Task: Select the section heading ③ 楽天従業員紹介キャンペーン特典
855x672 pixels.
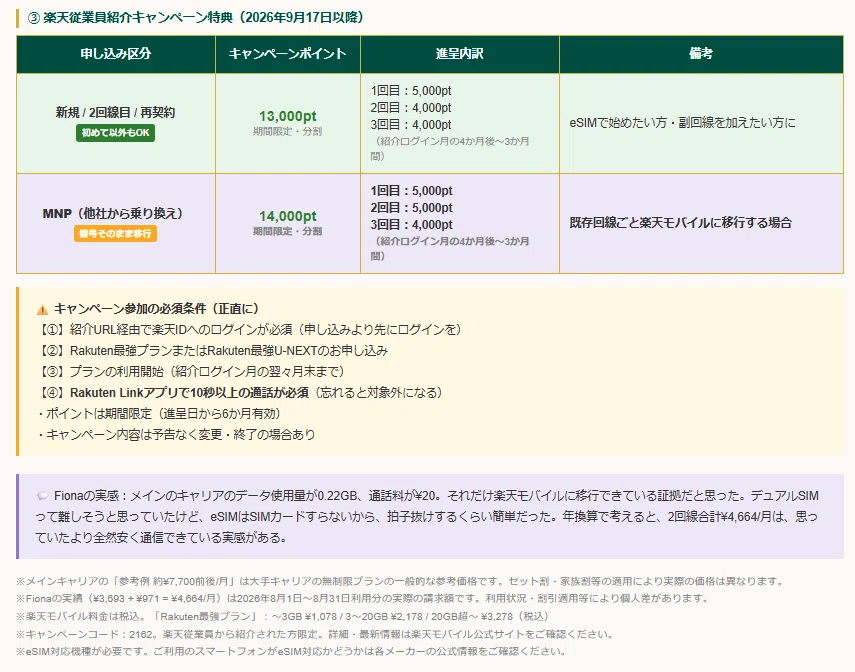Action: point(195,17)
